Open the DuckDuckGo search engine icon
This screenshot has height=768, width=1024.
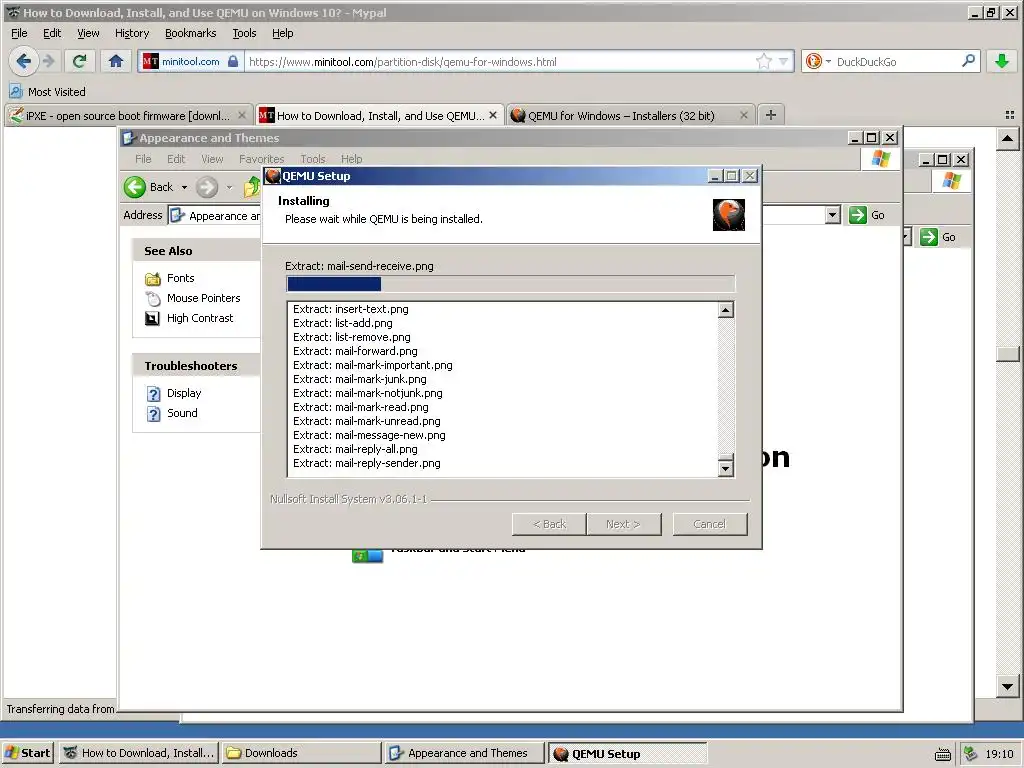814,61
